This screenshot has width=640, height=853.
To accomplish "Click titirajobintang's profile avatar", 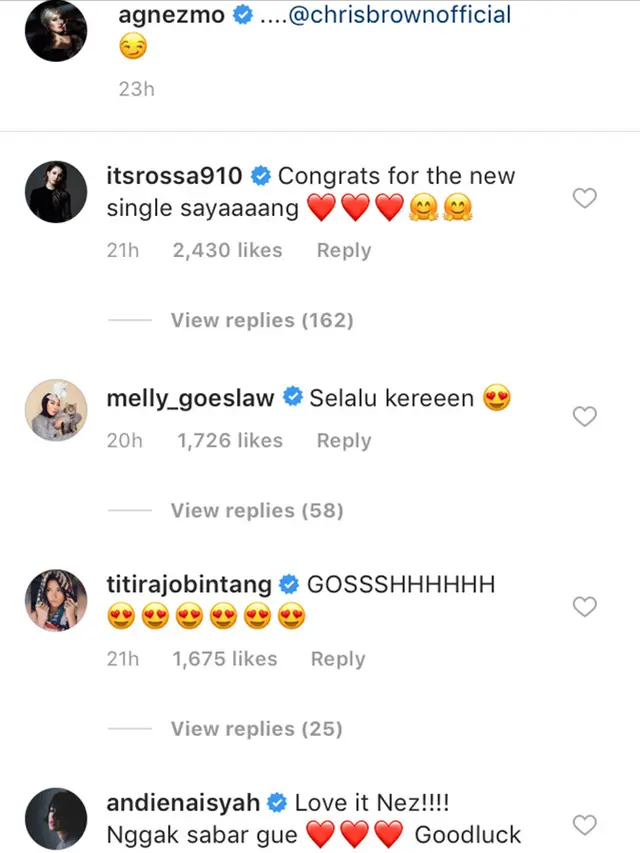I will pyautogui.click(x=56, y=600).
